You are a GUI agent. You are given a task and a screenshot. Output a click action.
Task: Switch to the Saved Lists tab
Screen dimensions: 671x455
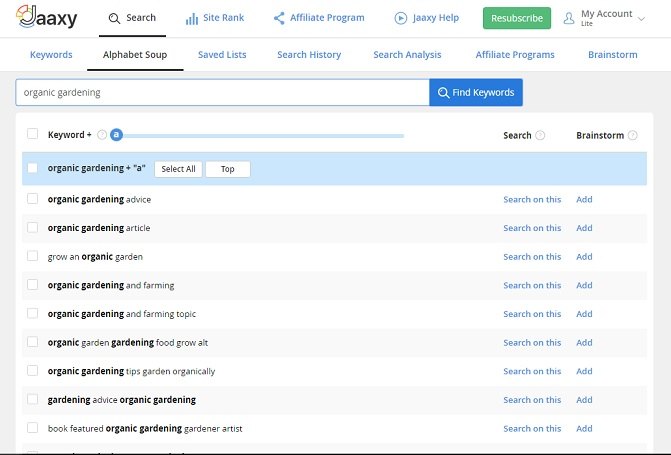pyautogui.click(x=222, y=55)
